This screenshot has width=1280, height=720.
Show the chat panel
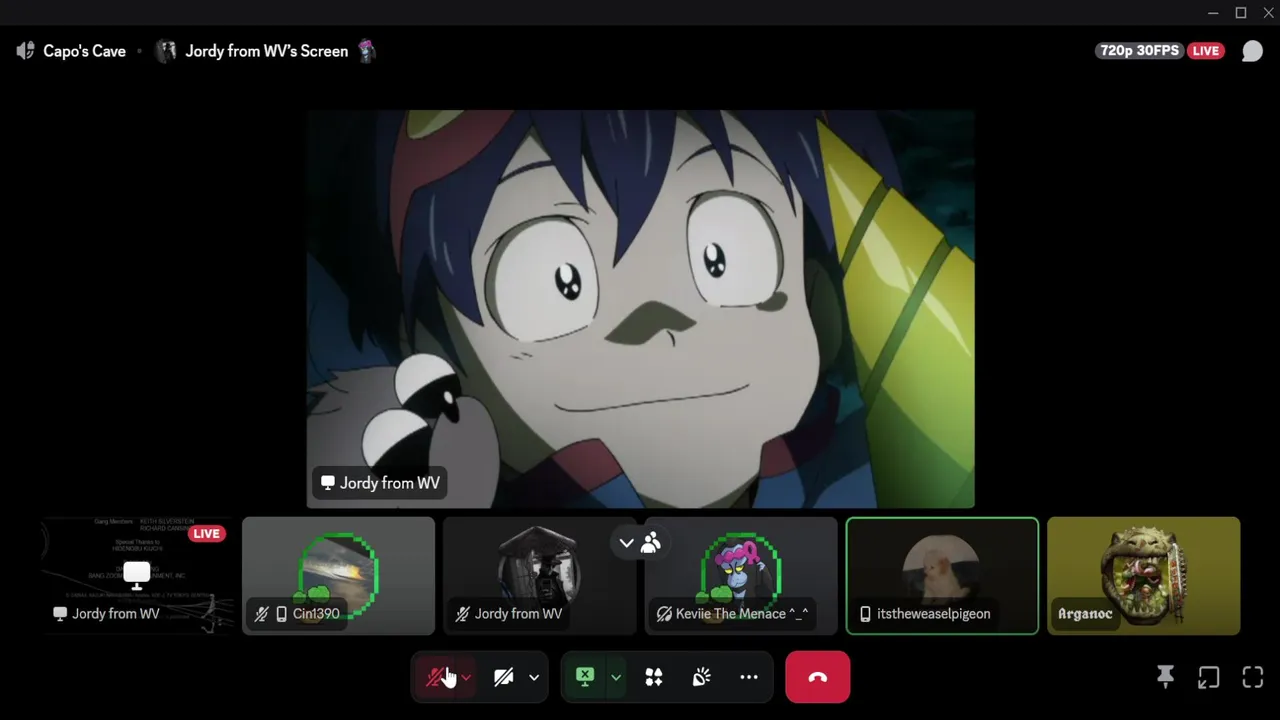point(1252,51)
